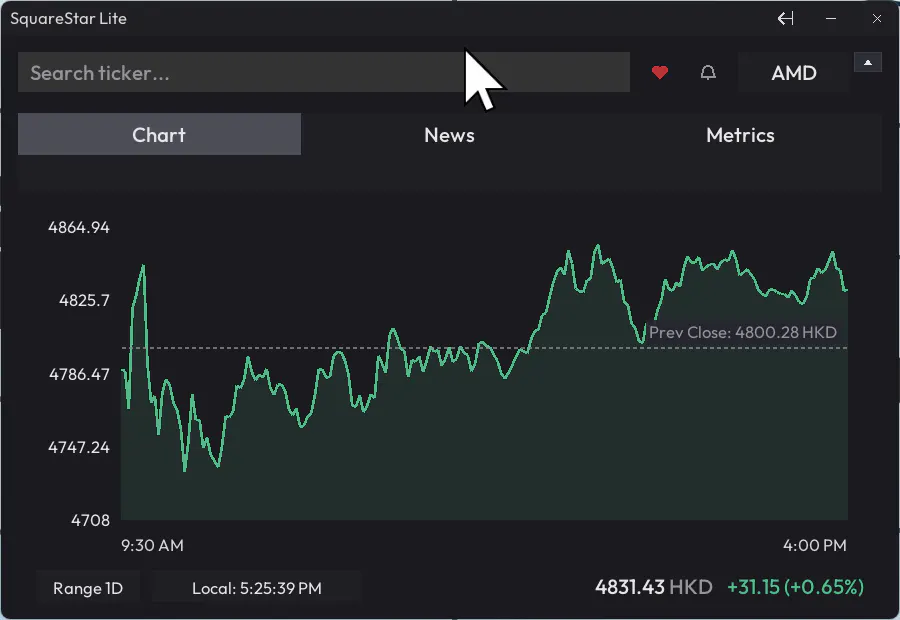The height and width of the screenshot is (620, 900).
Task: Minimize the SquareStar Lite window
Action: pos(831,18)
